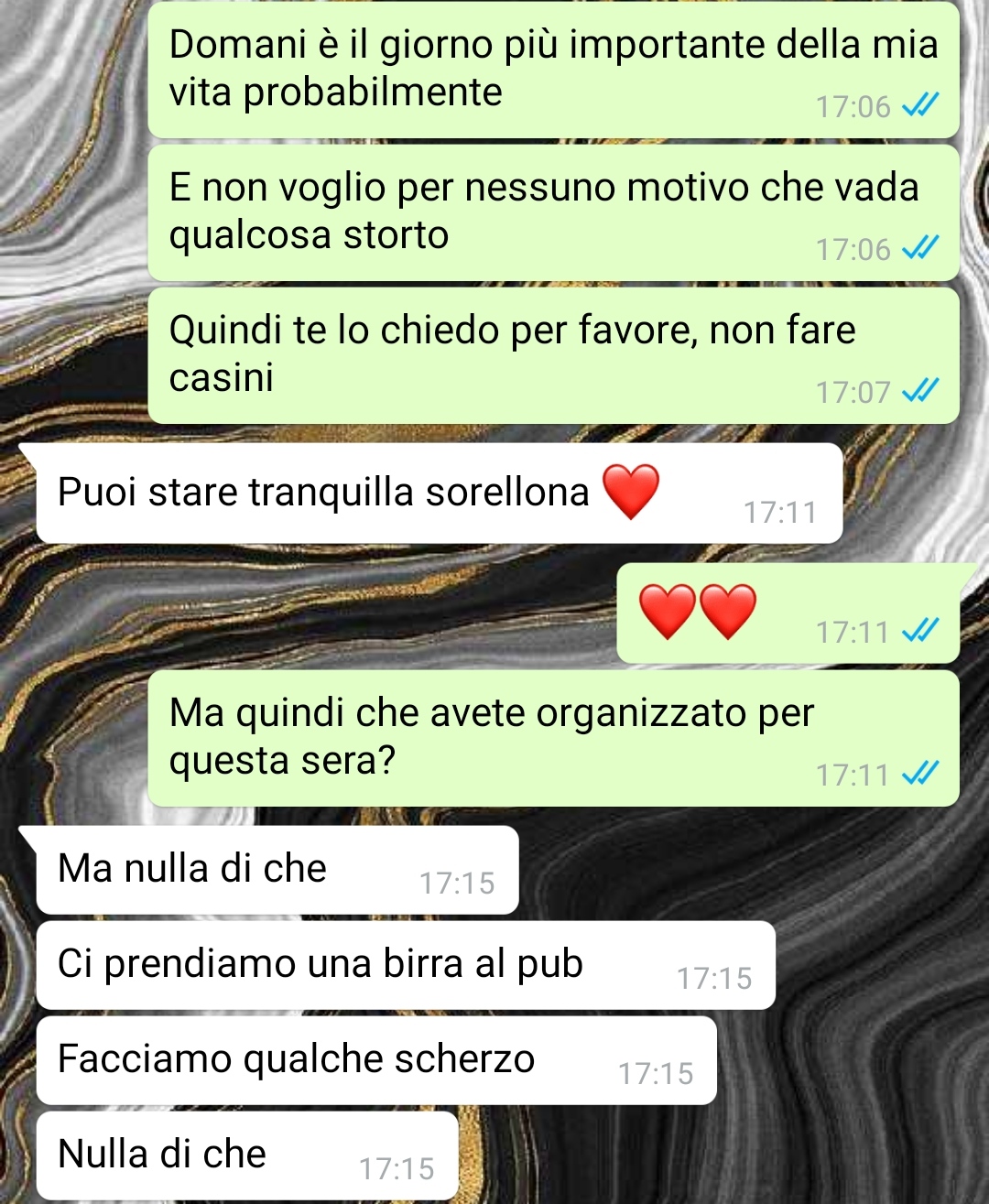Select message 'Ci prendiamo una birra al pub'
The image size is (989, 1204).
click(406, 965)
